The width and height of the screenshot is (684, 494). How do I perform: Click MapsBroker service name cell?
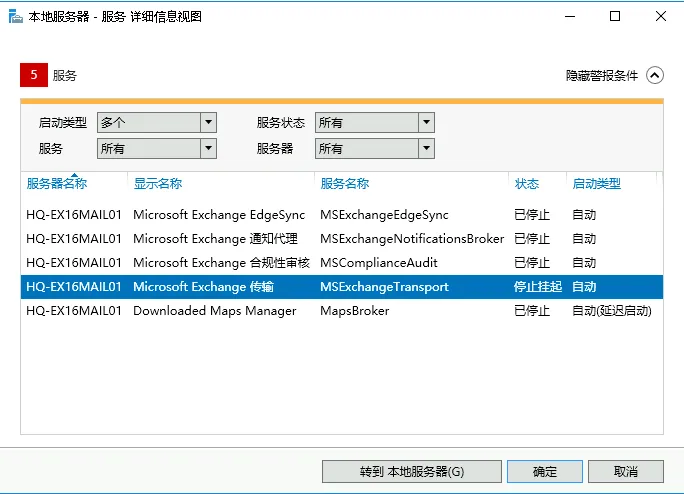click(x=354, y=311)
